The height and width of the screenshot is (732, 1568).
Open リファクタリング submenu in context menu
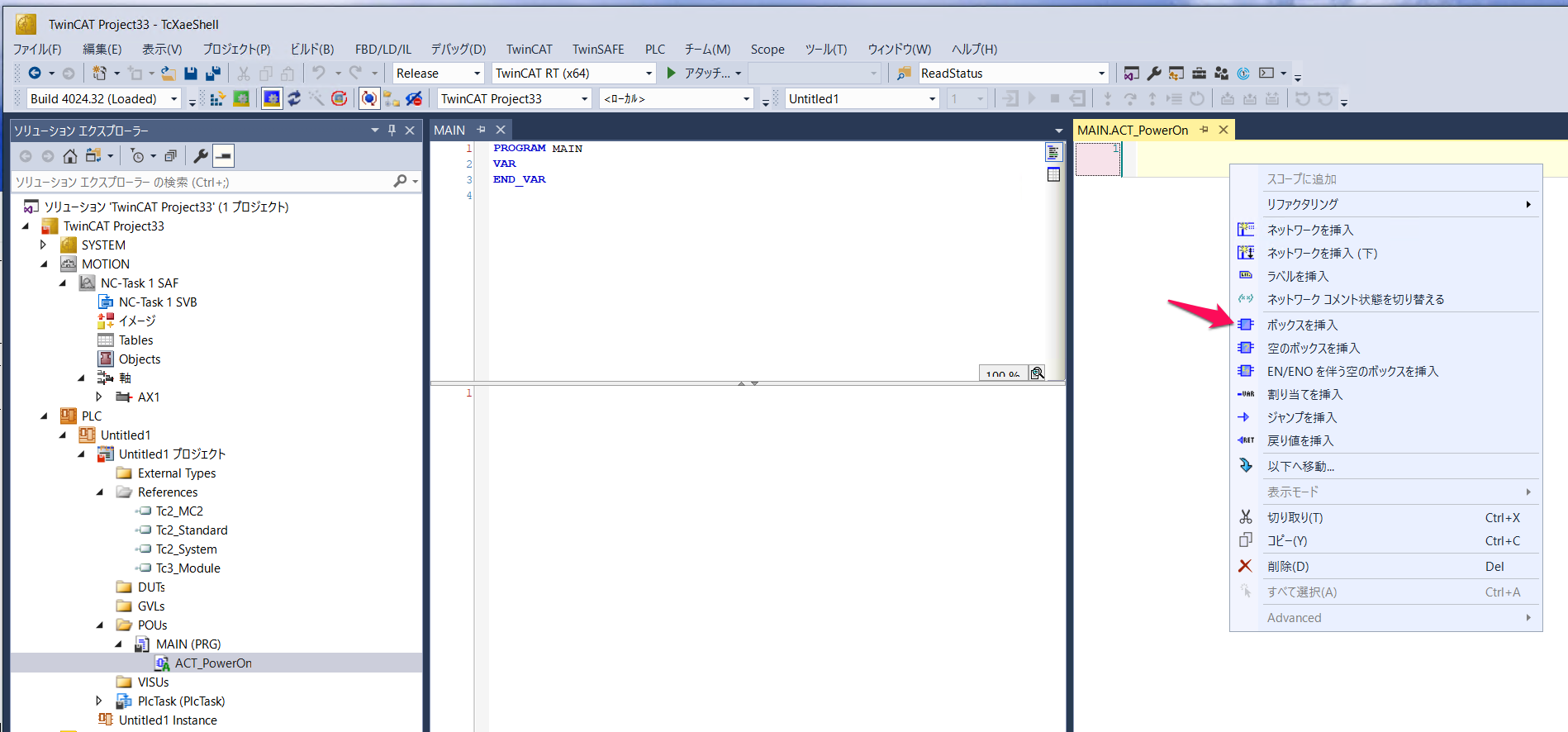pyautogui.click(x=1386, y=204)
